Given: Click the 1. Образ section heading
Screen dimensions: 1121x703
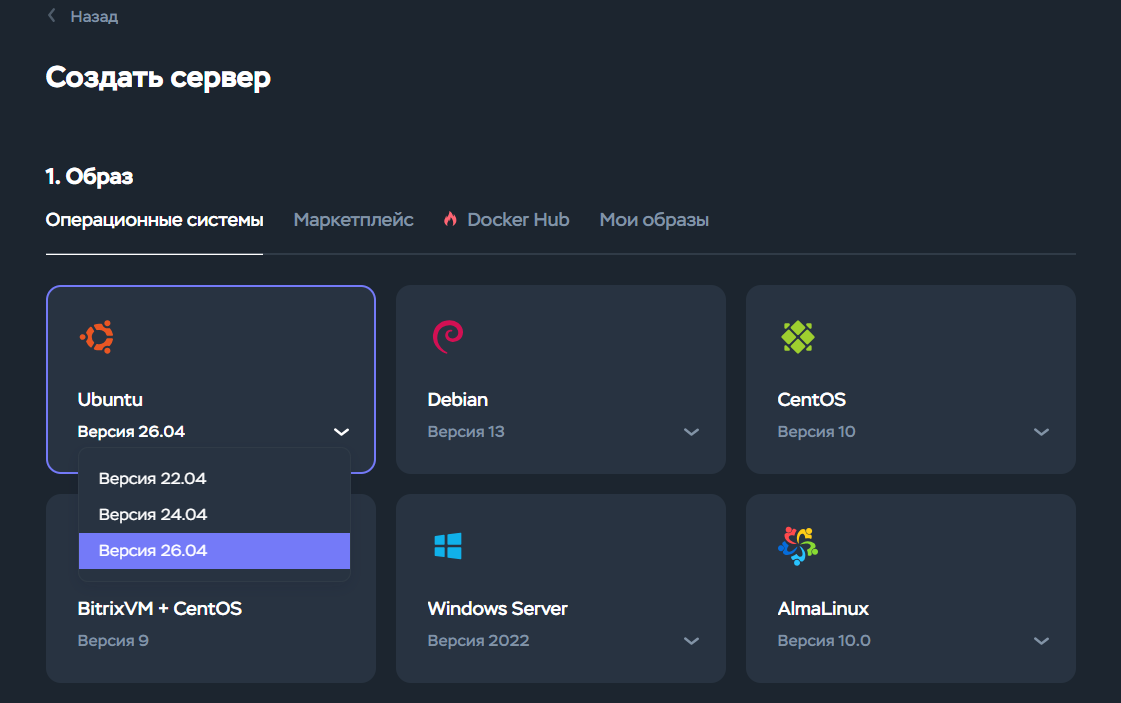Looking at the screenshot, I should tap(89, 176).
